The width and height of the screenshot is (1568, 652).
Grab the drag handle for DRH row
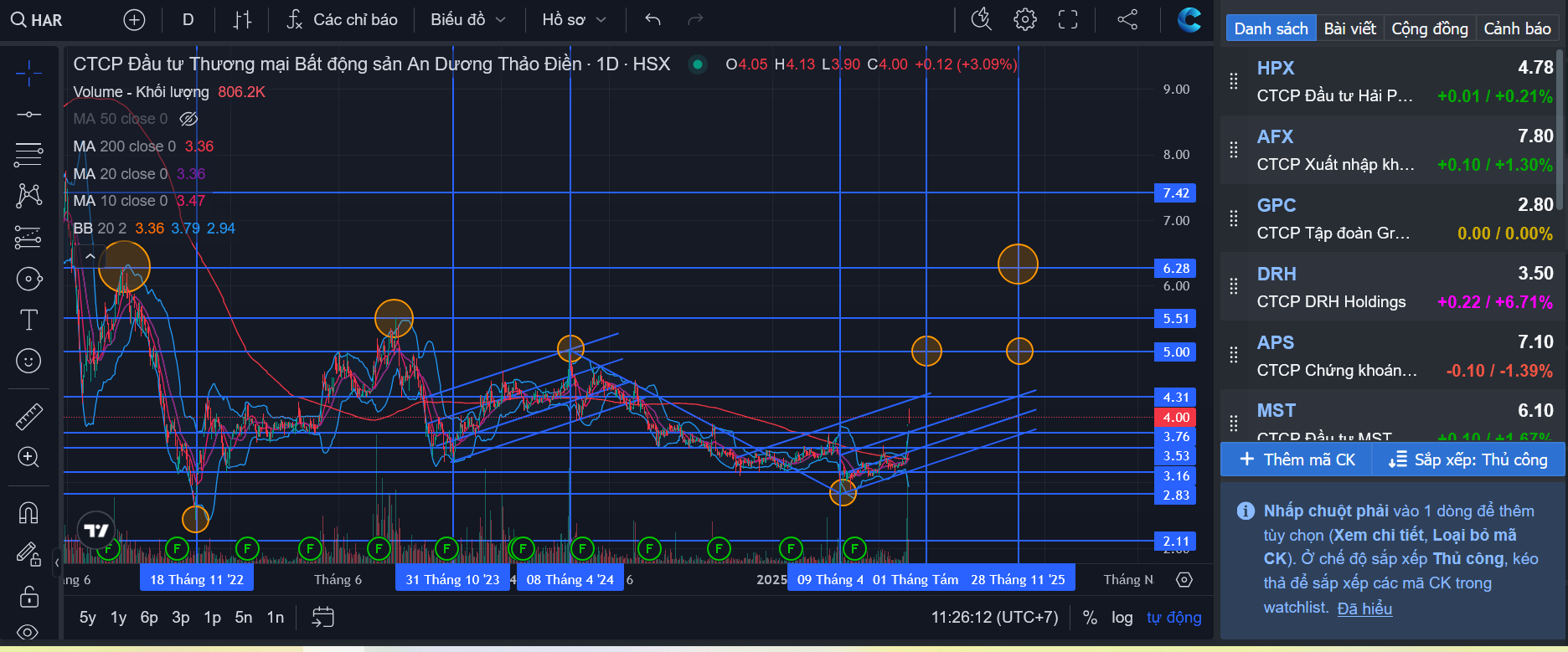click(1234, 287)
